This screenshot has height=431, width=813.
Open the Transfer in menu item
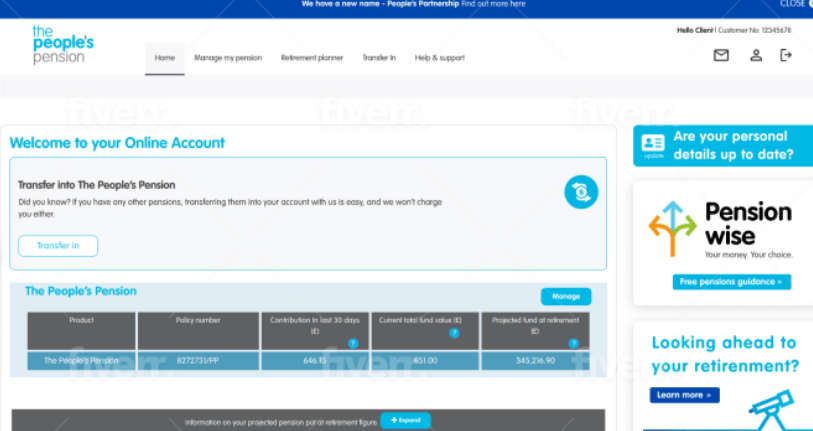[x=379, y=58]
